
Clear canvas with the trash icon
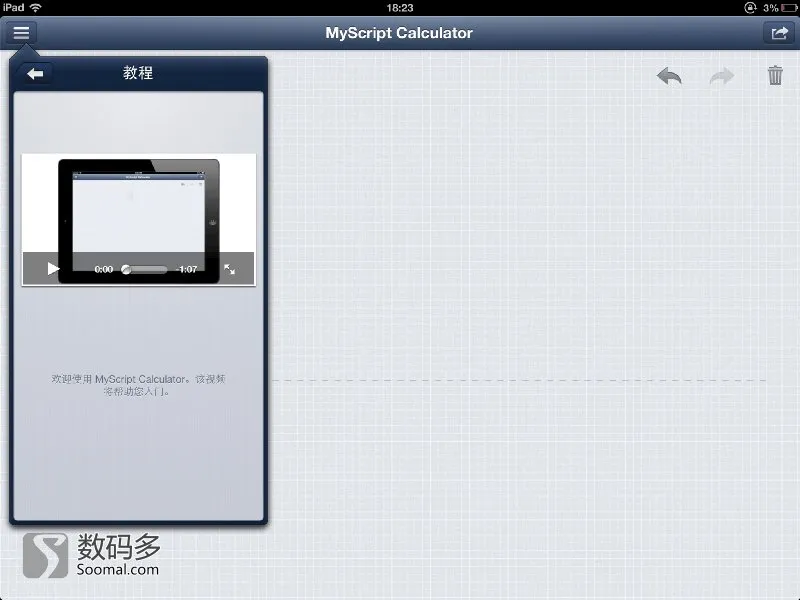coord(775,76)
